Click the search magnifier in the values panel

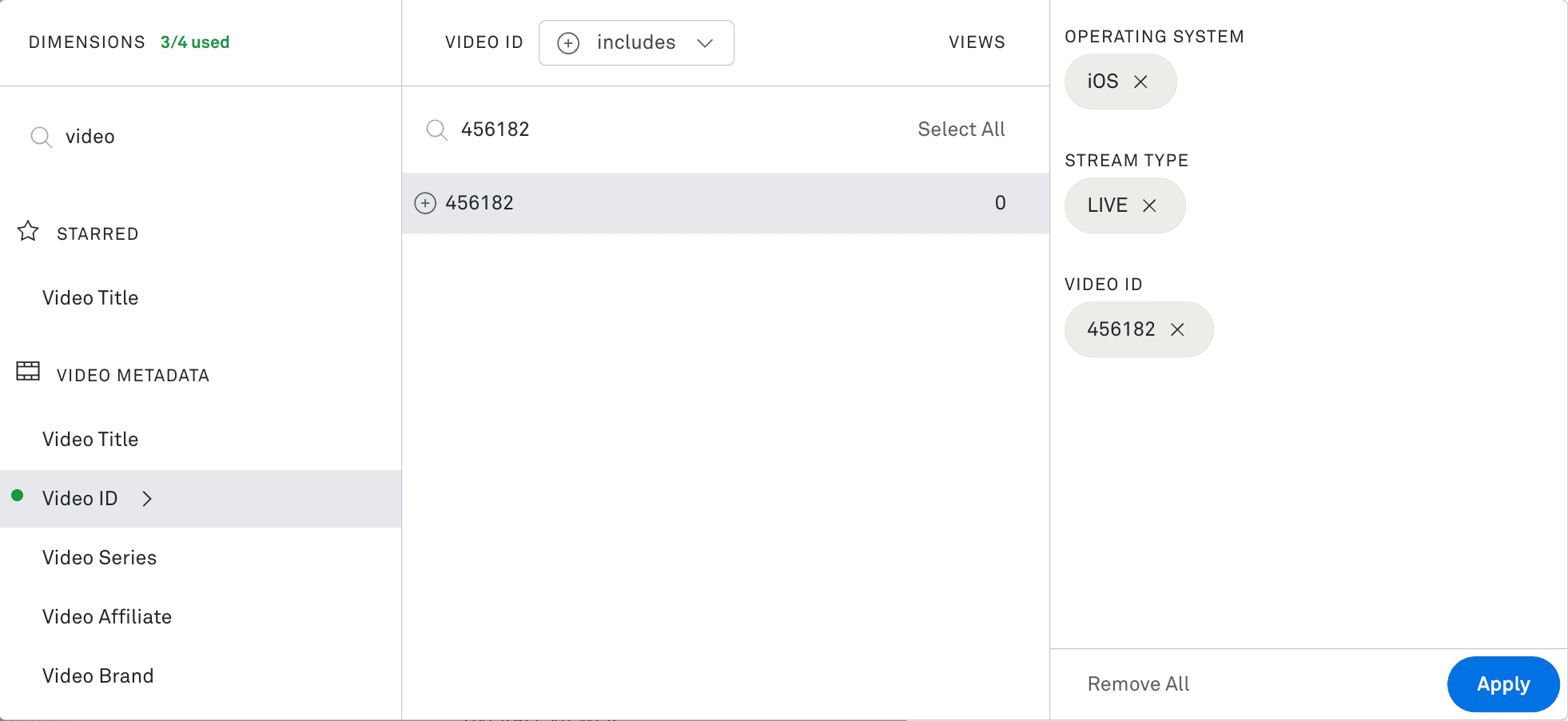tap(436, 129)
